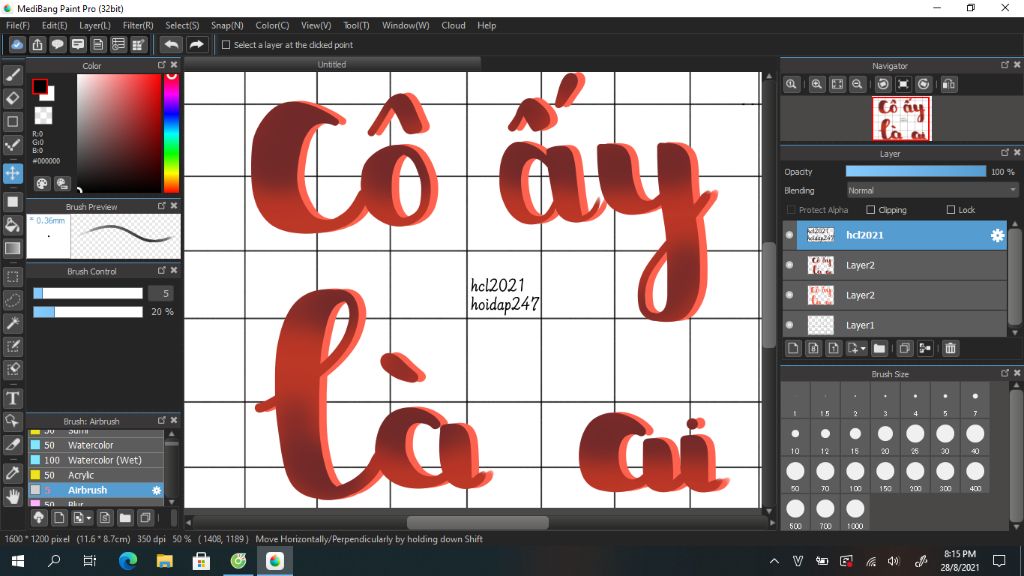Undock the Brush Preview panel
The height and width of the screenshot is (576, 1024).
pyautogui.click(x=161, y=206)
